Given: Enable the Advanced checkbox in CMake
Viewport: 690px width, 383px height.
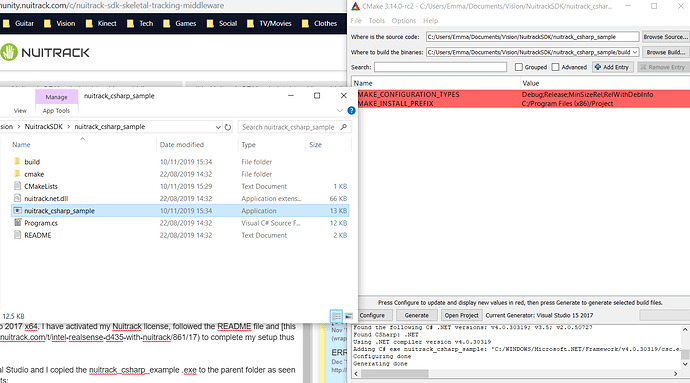Looking at the screenshot, I should click(x=555, y=67).
